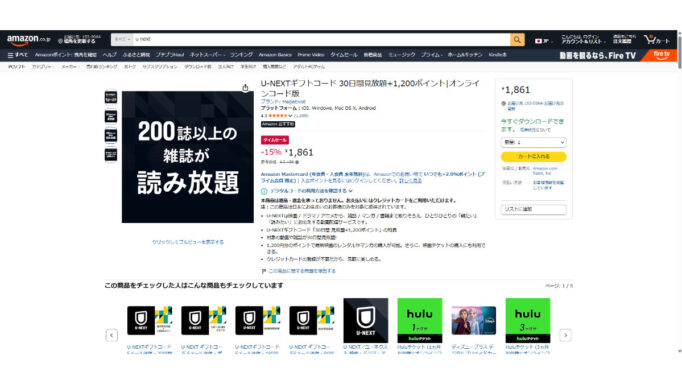Open the shopping cart icon
The image size is (682, 384).
click(x=657, y=40)
